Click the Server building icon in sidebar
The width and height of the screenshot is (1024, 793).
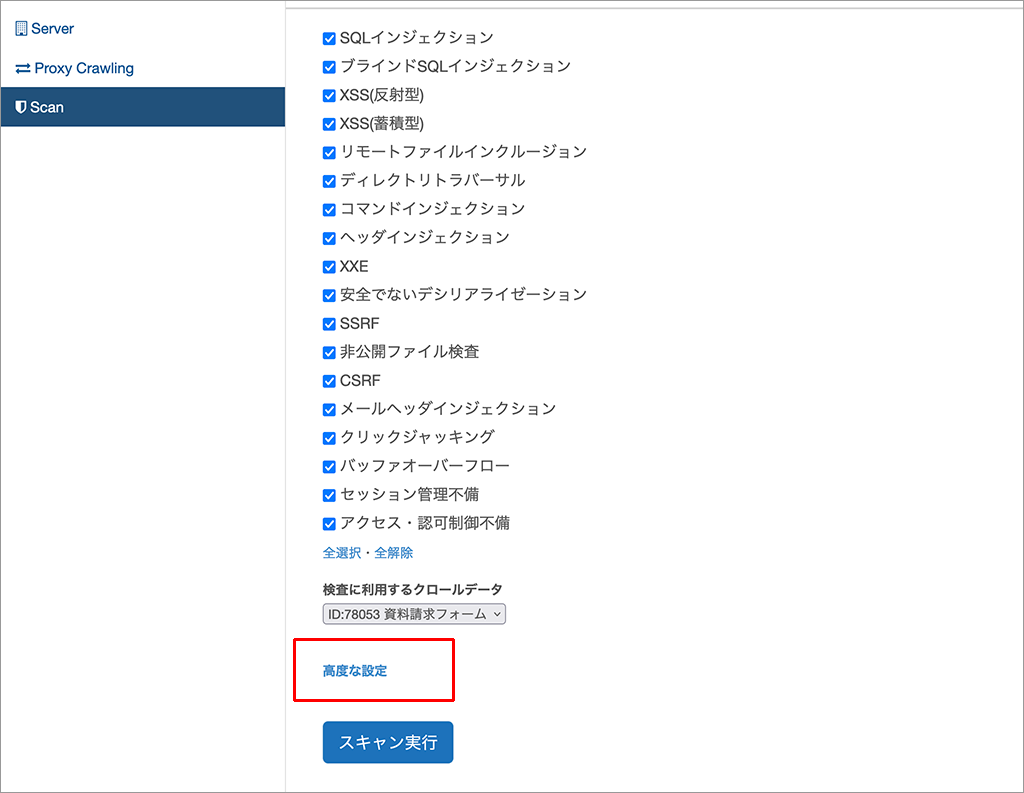click(x=20, y=28)
